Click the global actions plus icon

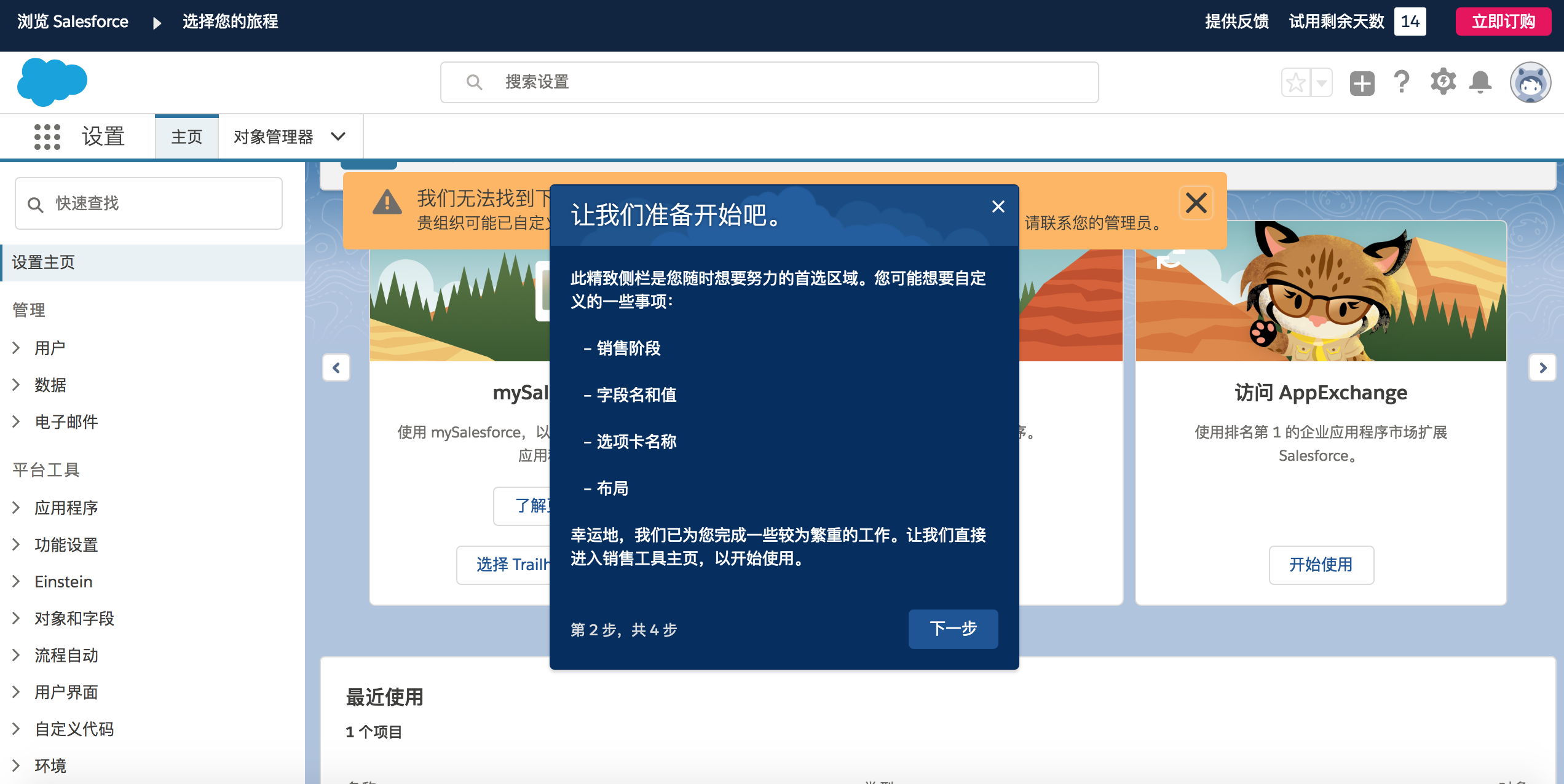coord(1362,83)
